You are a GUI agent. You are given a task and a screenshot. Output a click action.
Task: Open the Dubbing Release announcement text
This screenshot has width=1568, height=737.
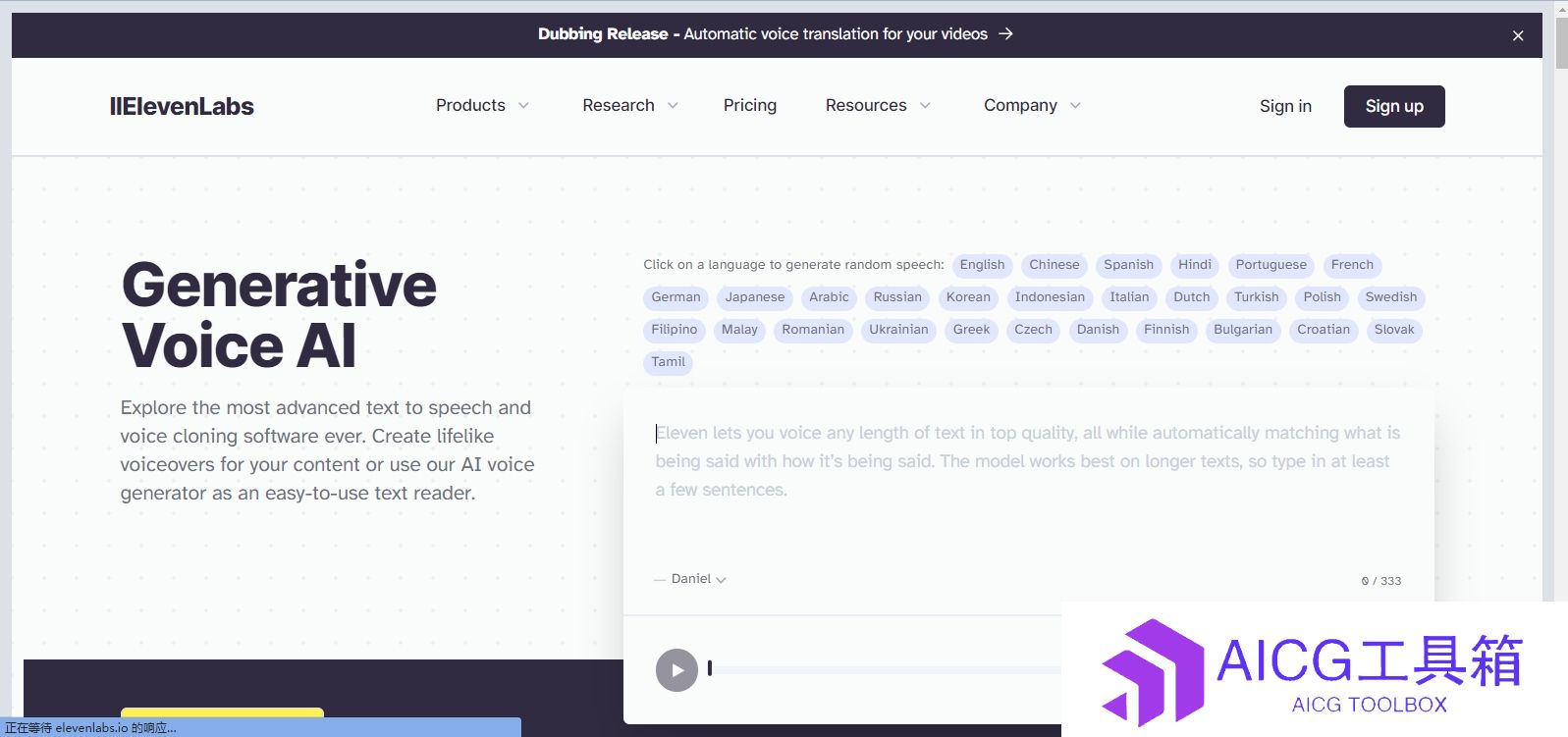tap(763, 33)
